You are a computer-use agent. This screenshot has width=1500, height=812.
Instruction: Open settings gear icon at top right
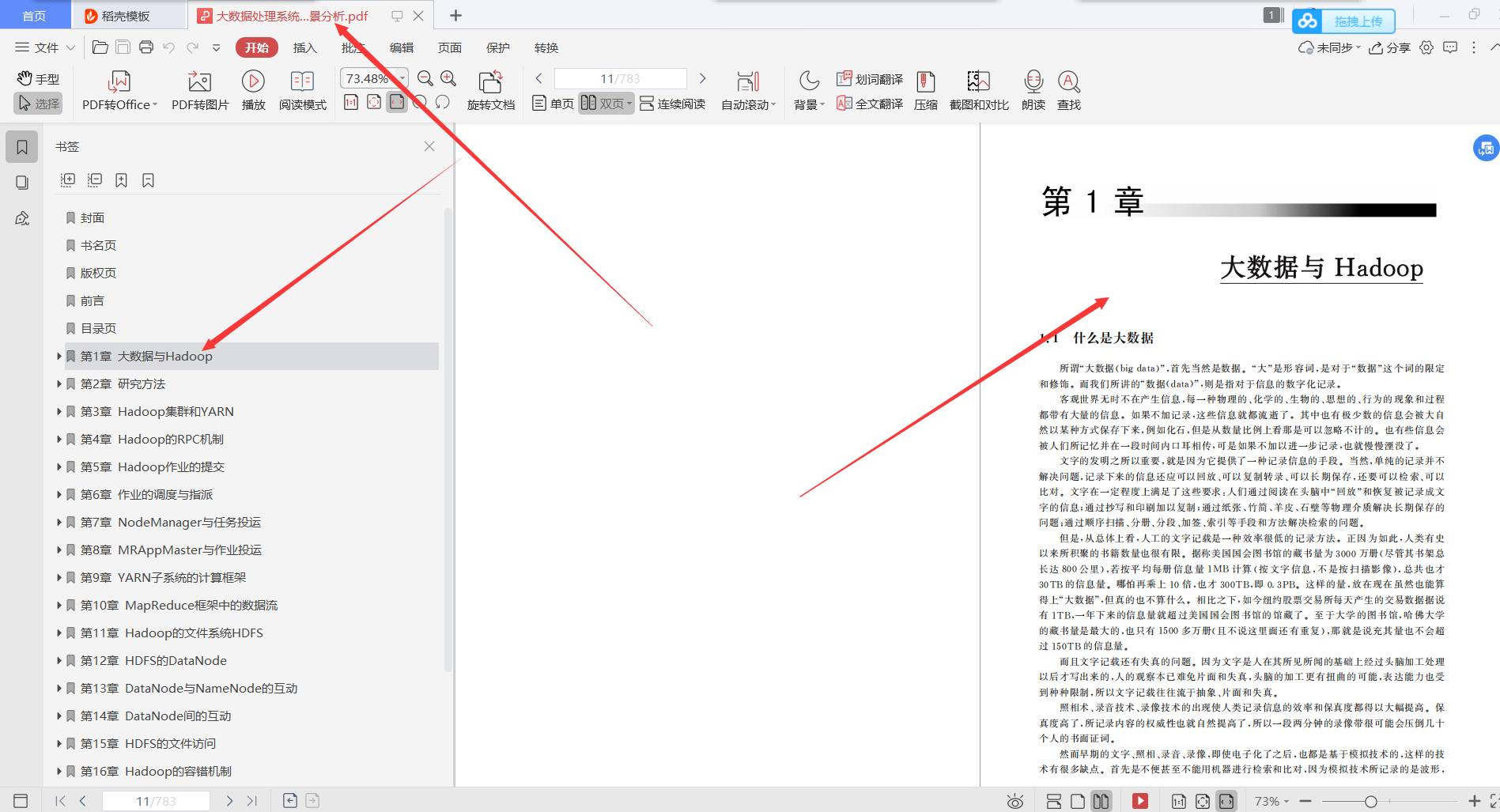click(x=1426, y=47)
